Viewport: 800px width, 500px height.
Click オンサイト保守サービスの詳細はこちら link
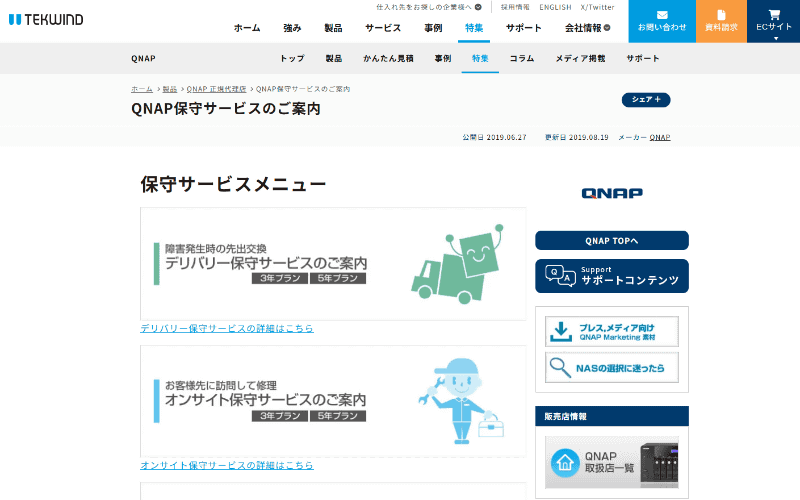[x=227, y=465]
